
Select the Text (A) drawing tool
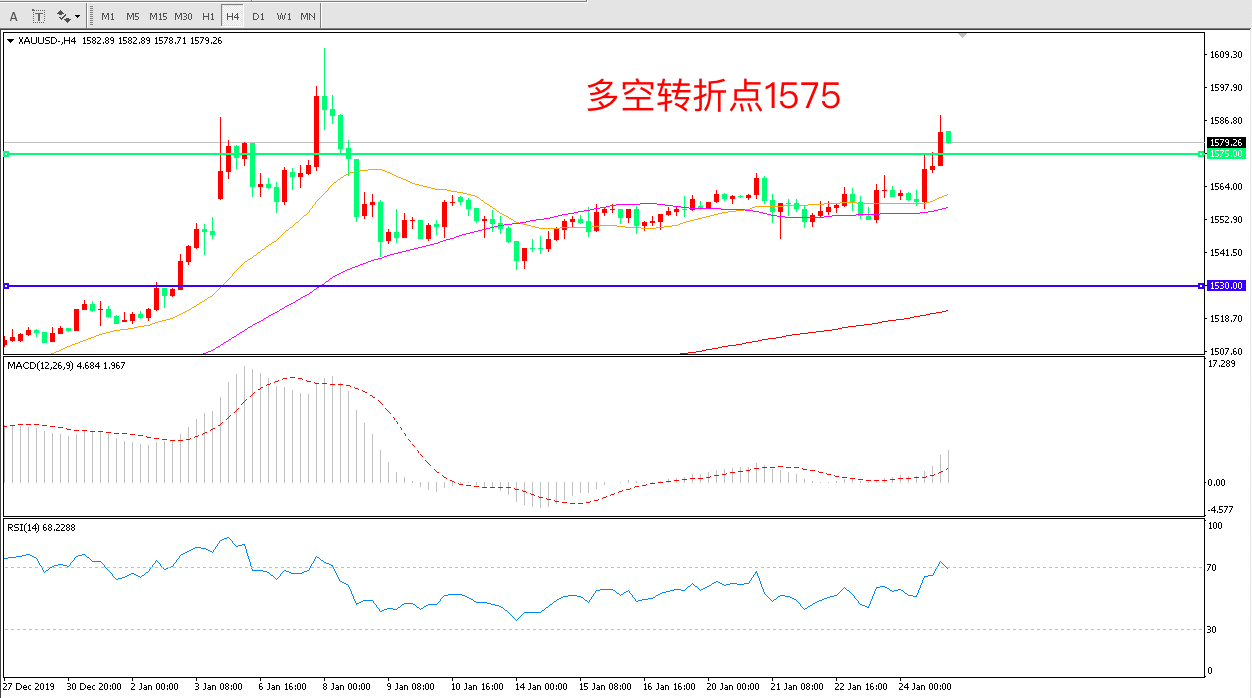(x=14, y=16)
